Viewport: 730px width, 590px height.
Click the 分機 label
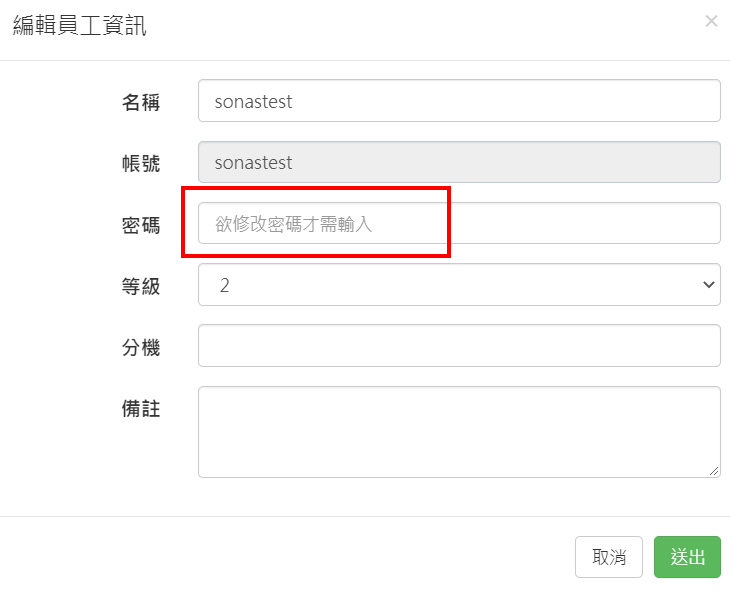point(141,347)
